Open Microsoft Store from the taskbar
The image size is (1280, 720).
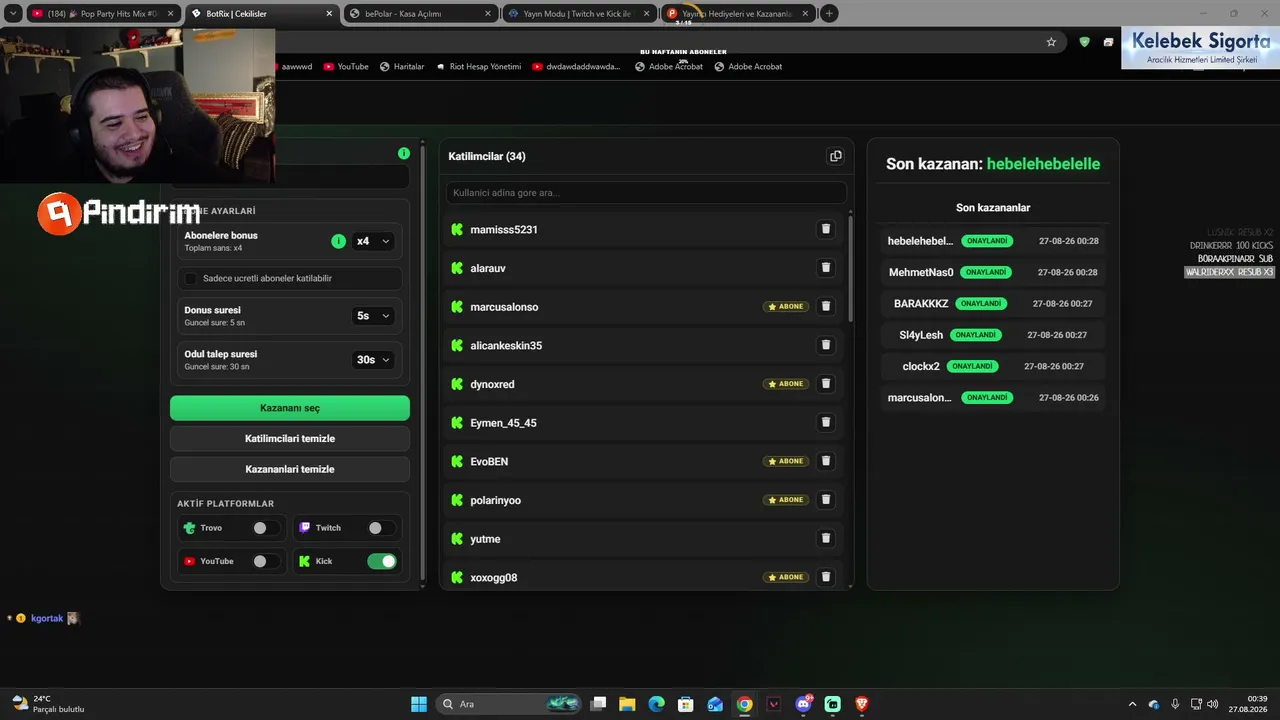coord(685,704)
